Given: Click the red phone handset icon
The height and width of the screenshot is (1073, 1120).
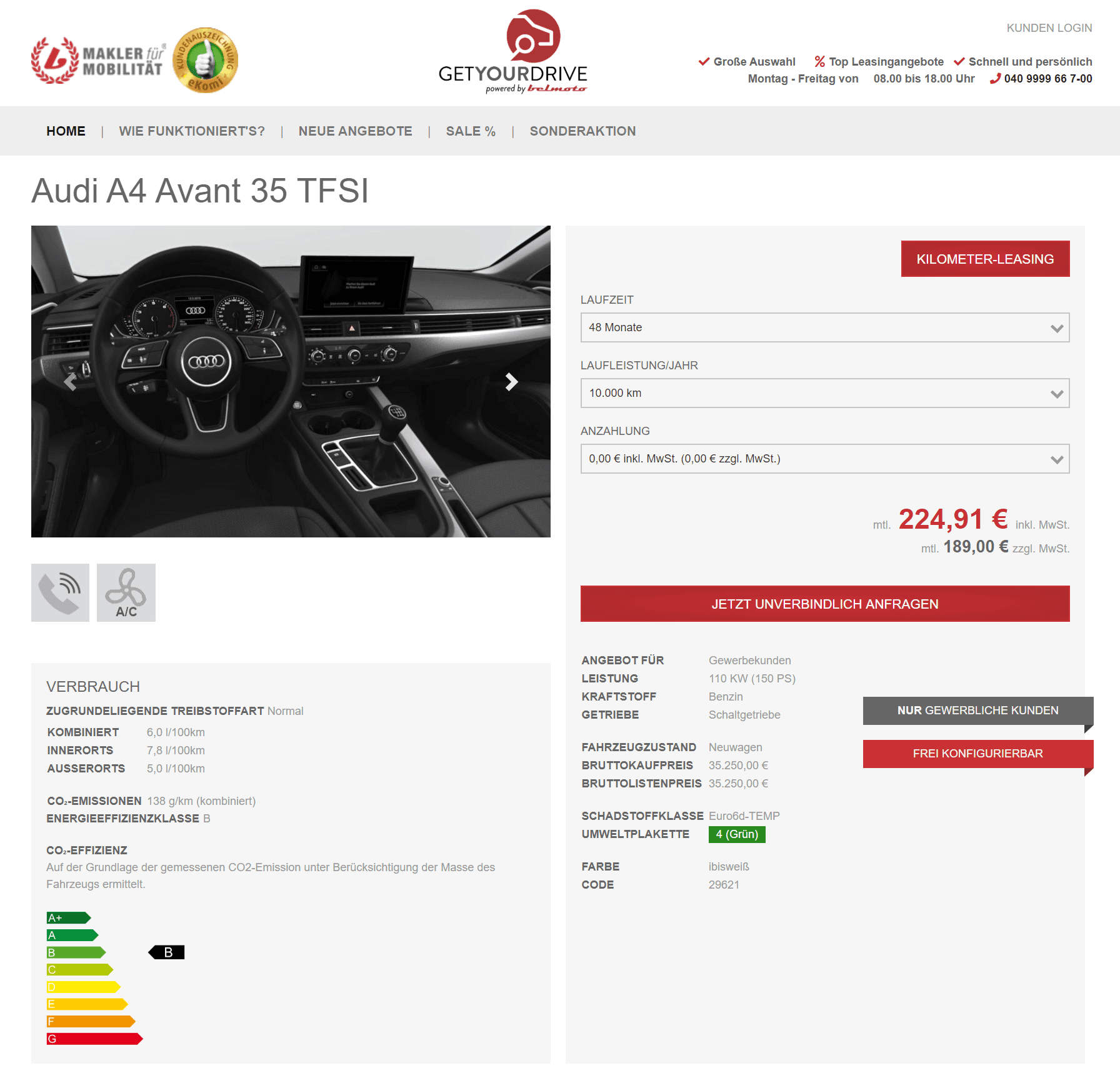Looking at the screenshot, I should tap(995, 79).
